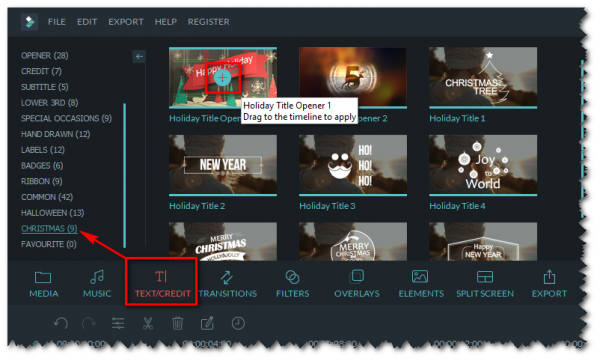600x361 pixels.
Task: Open the FILE menu
Action: (57, 22)
